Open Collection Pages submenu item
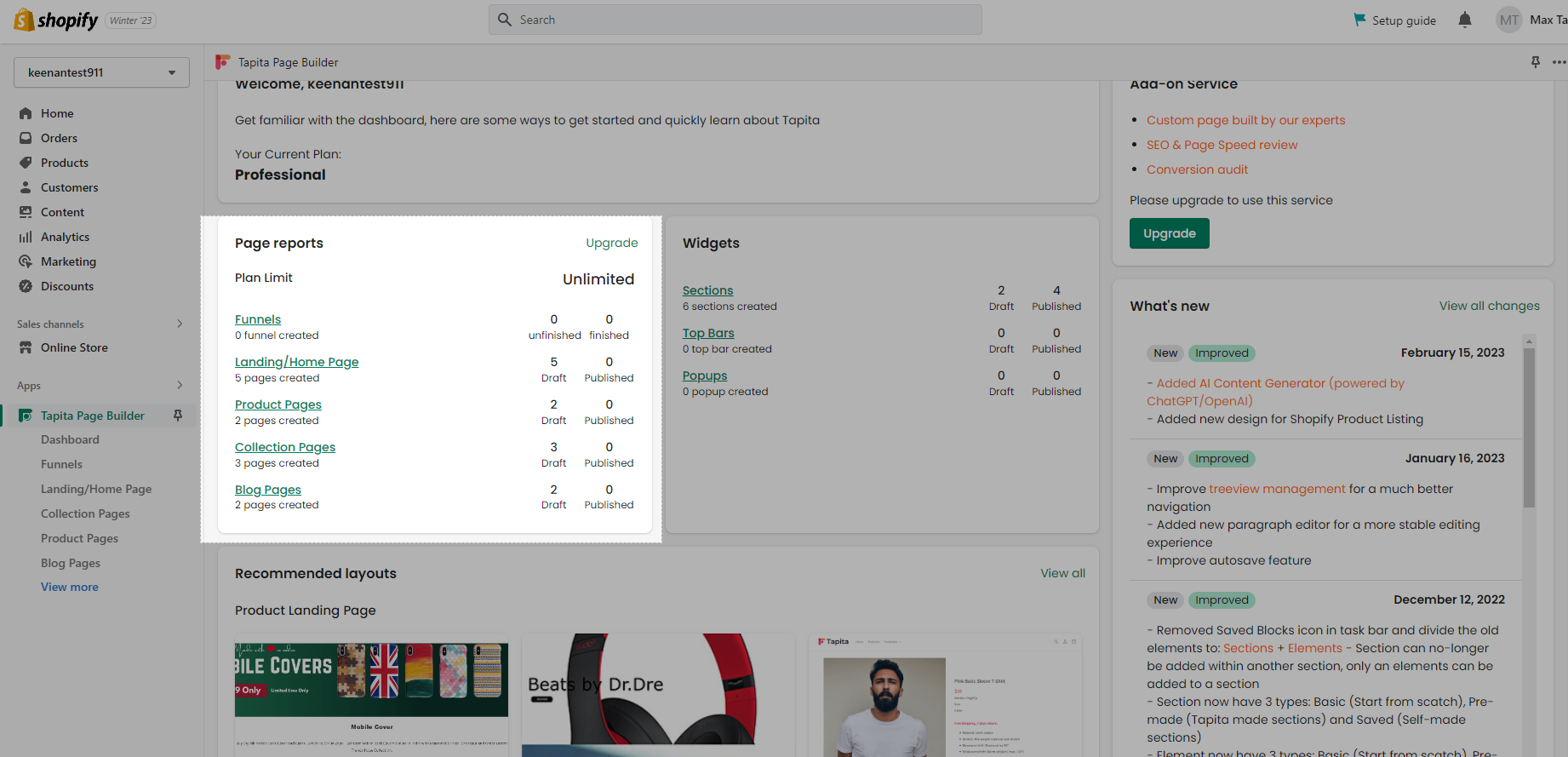Image resolution: width=1568 pixels, height=757 pixels. pos(85,513)
